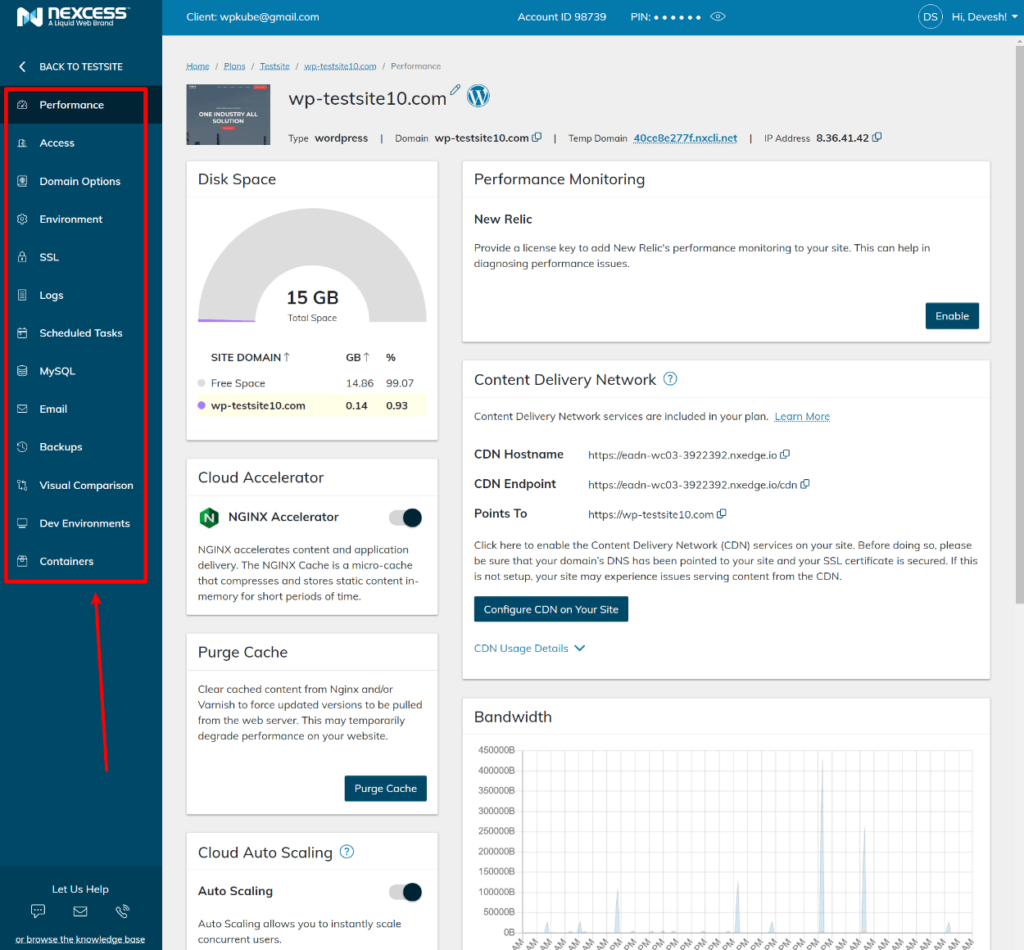
Task: Open the Content Delivery Network help tooltip
Action: 670,379
